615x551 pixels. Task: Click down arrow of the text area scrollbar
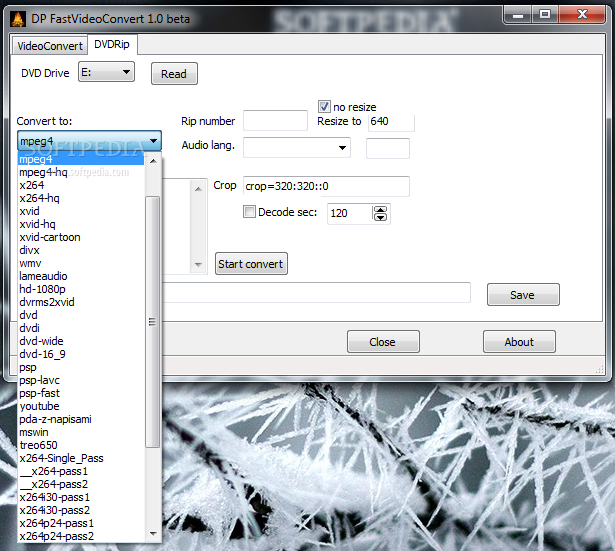[198, 264]
